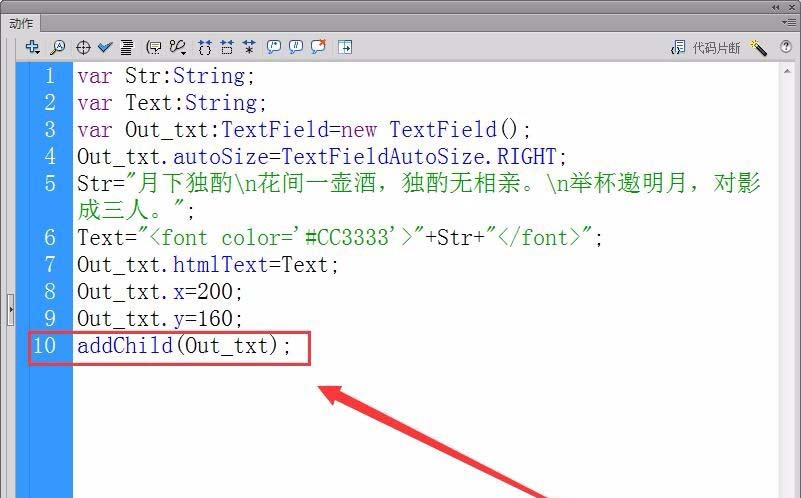
Task: Click 'addChild(Out_txt);' line
Action: (184, 346)
